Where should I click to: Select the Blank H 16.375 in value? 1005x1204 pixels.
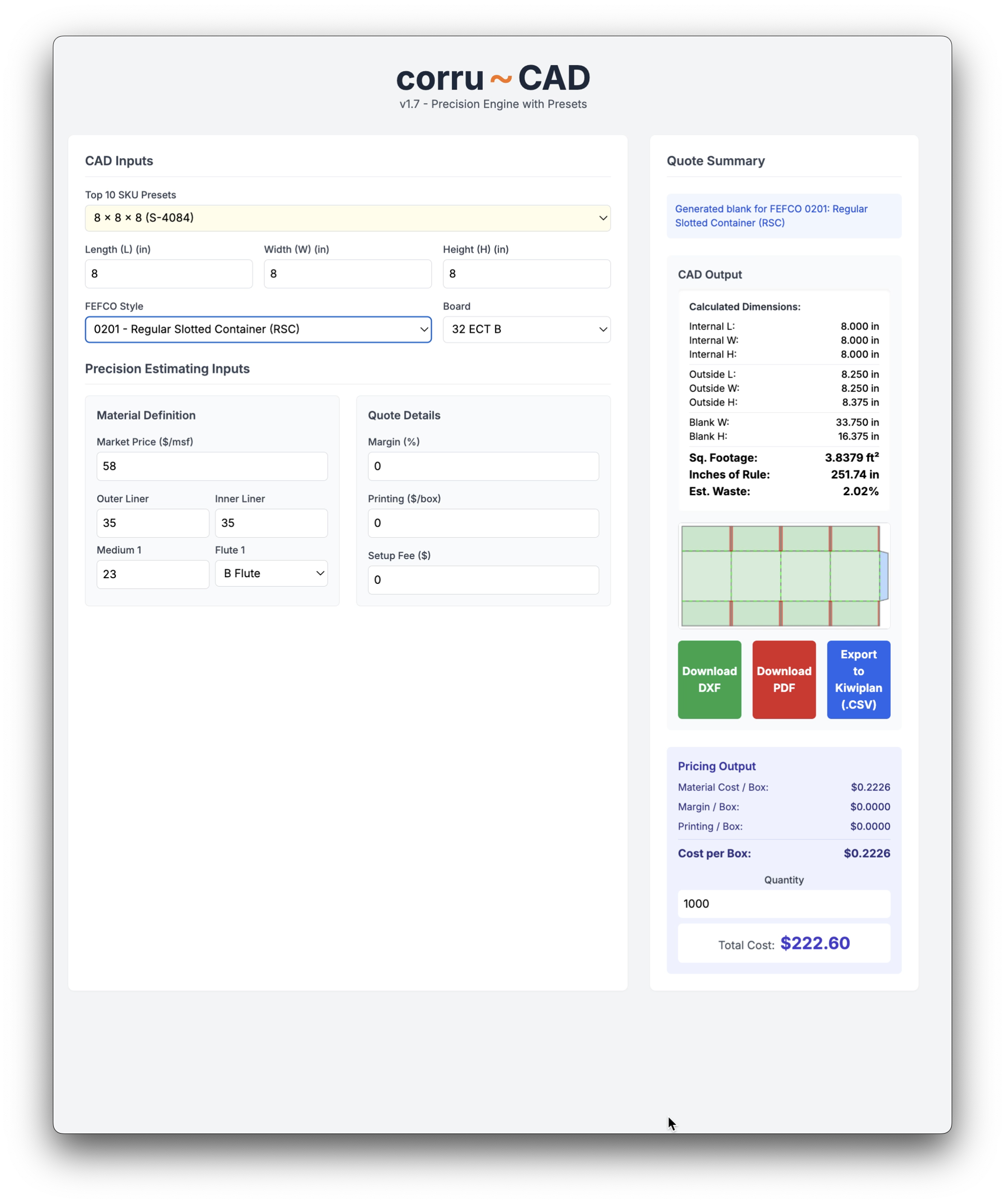[x=858, y=436]
